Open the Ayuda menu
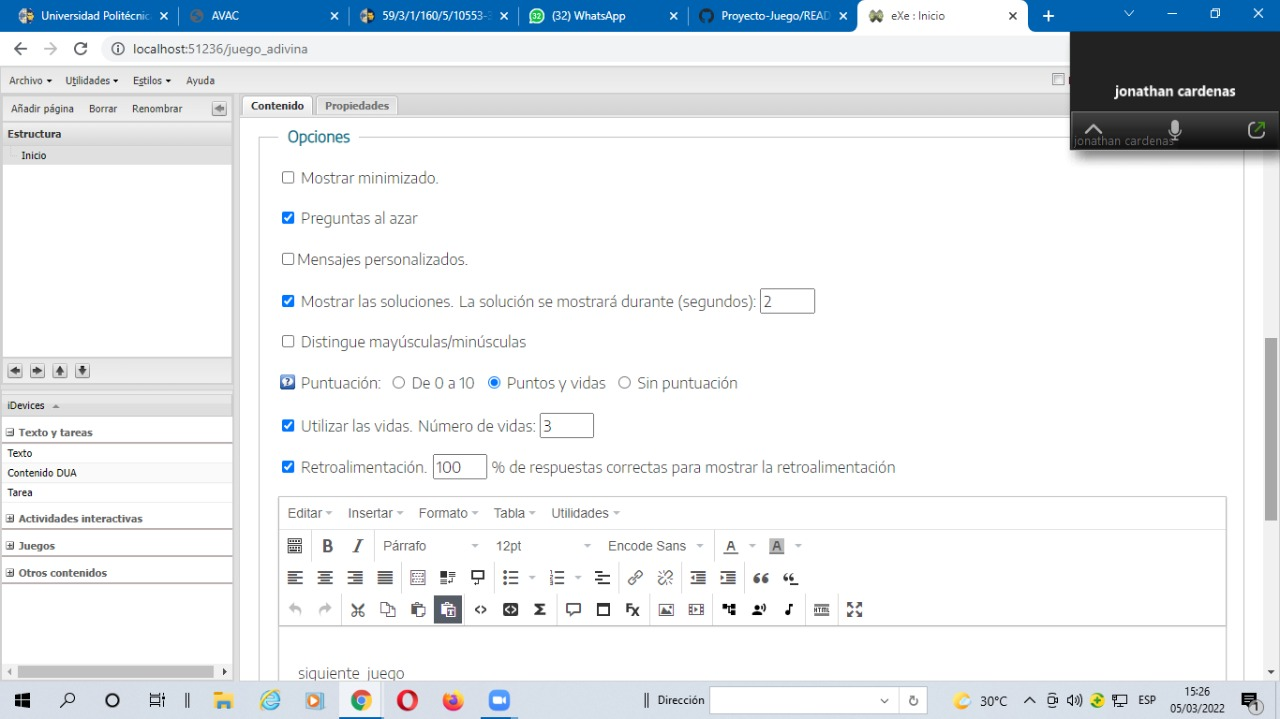Image resolution: width=1280 pixels, height=719 pixels. [200, 80]
